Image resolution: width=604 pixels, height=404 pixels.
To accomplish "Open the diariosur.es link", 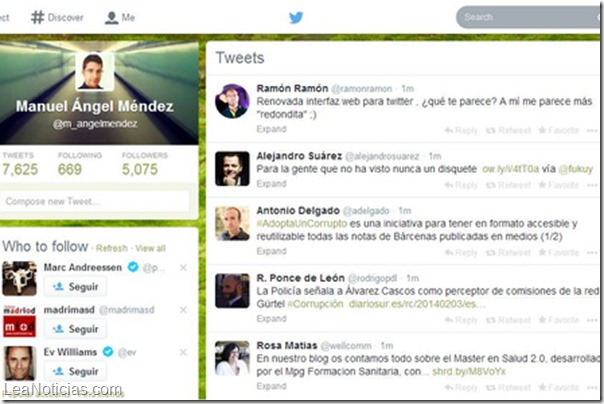I will click(x=417, y=304).
